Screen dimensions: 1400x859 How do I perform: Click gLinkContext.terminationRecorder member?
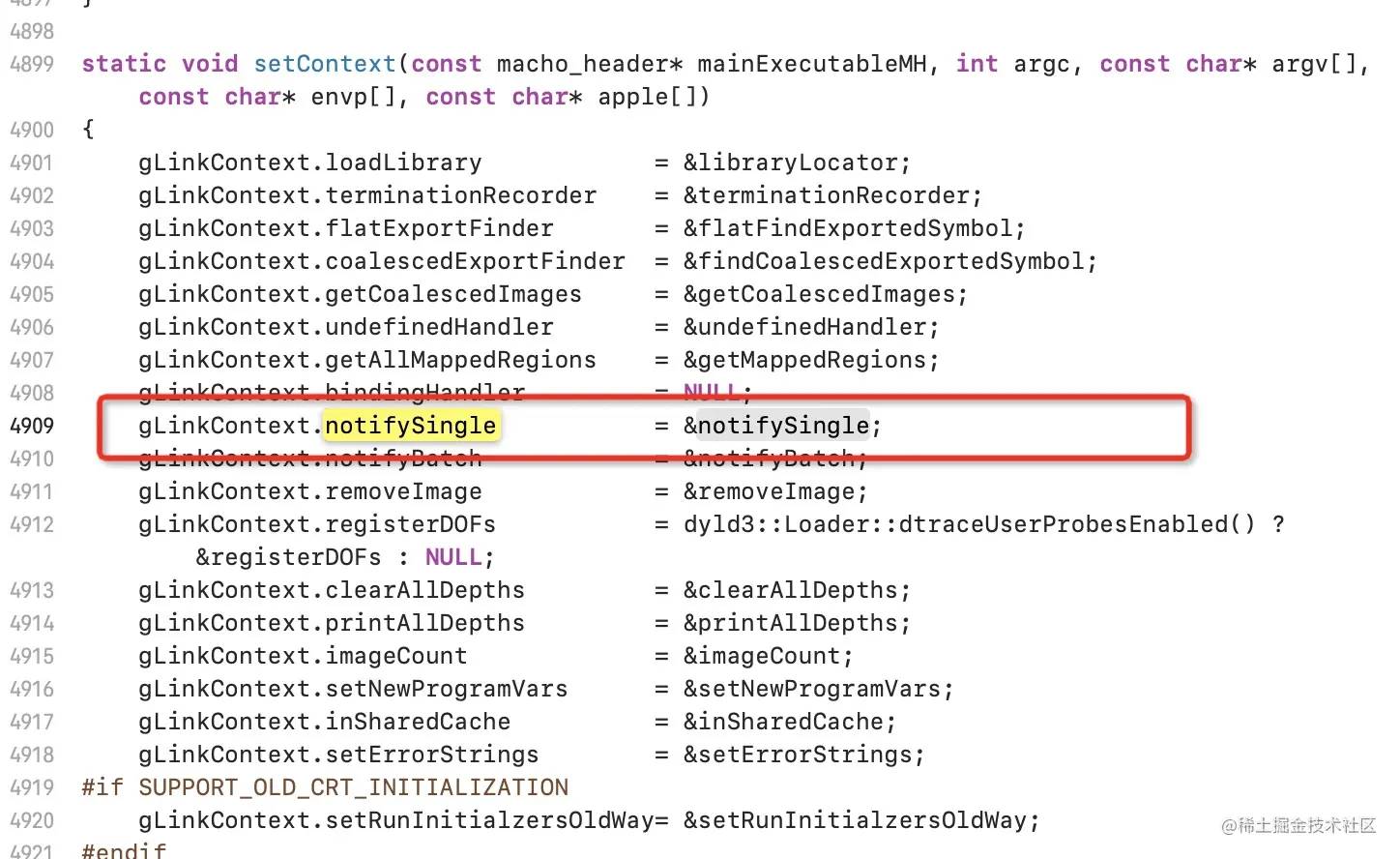(x=367, y=195)
